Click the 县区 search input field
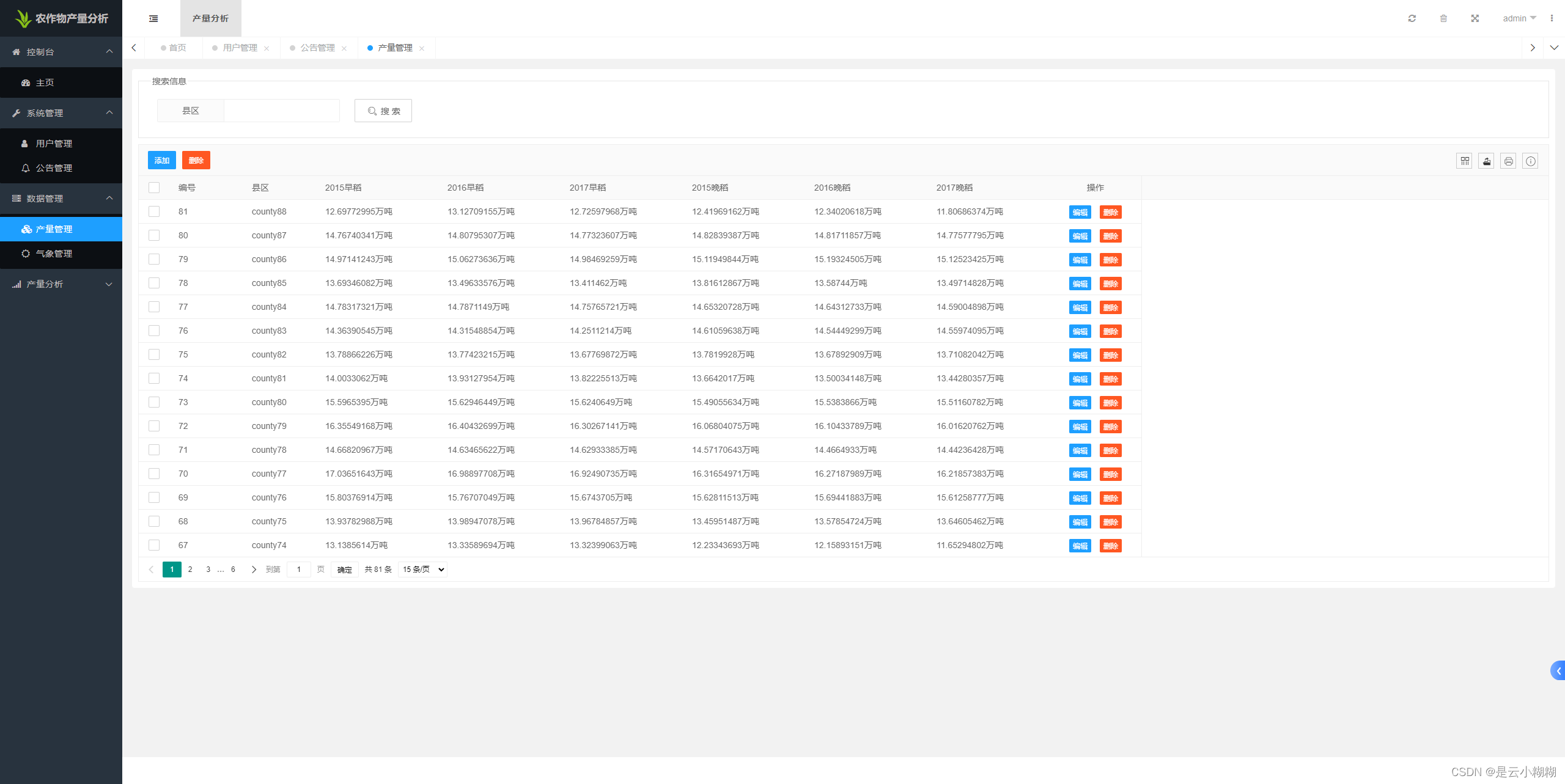Image resolution: width=1565 pixels, height=784 pixels. coord(281,111)
